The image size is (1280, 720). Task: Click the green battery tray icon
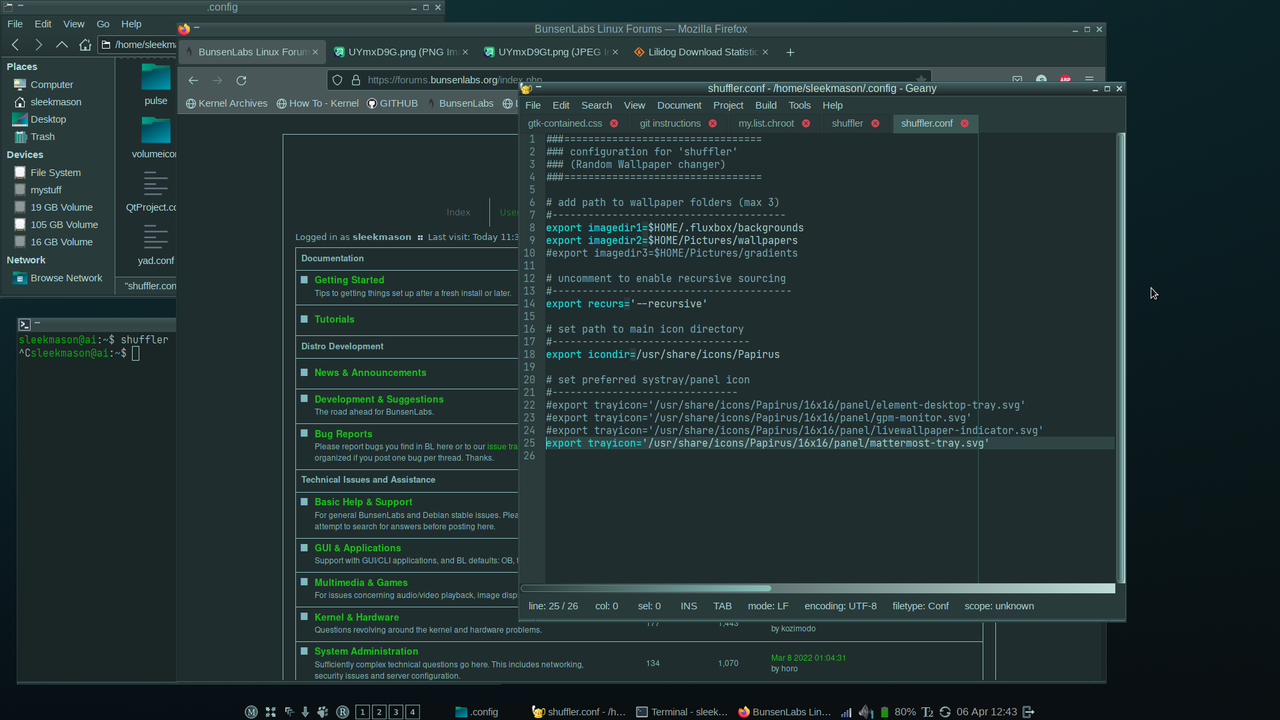884,712
